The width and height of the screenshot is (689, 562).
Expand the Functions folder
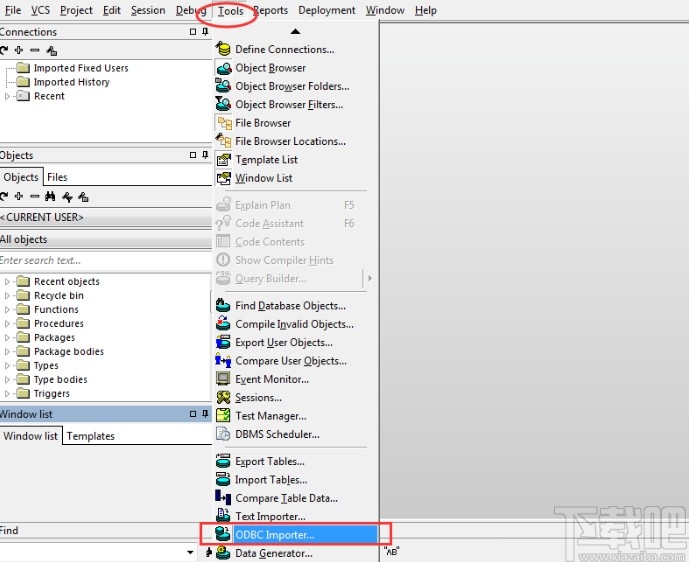(x=7, y=309)
